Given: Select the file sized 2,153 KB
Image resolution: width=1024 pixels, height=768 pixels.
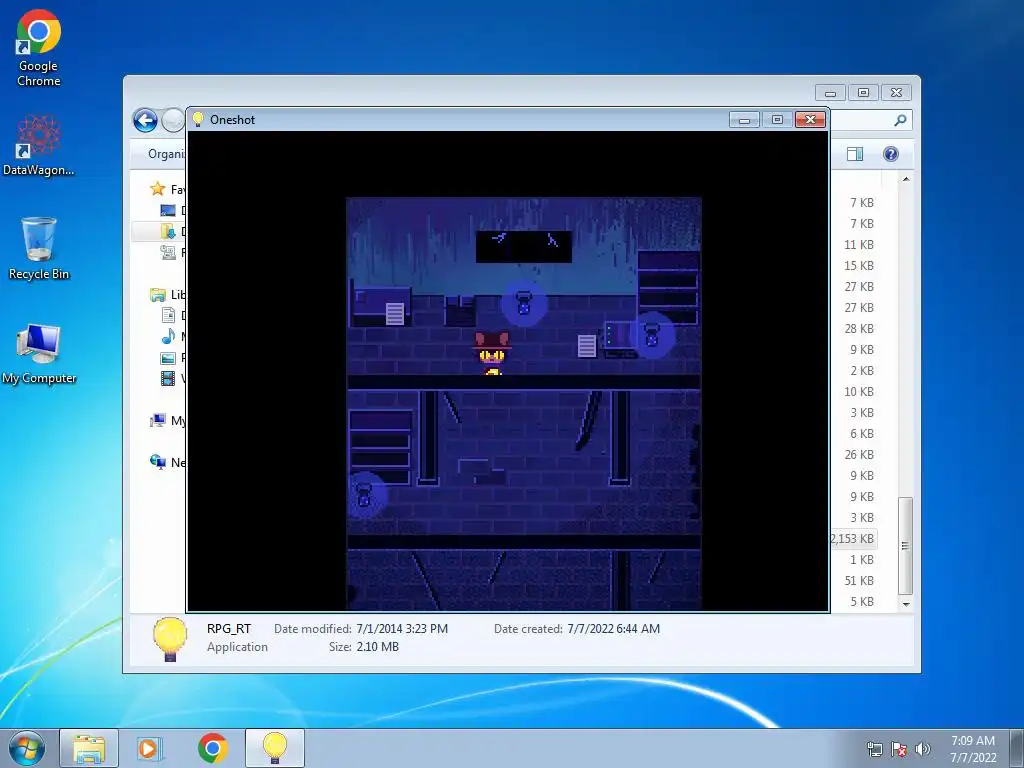Looking at the screenshot, I should click(x=853, y=539).
